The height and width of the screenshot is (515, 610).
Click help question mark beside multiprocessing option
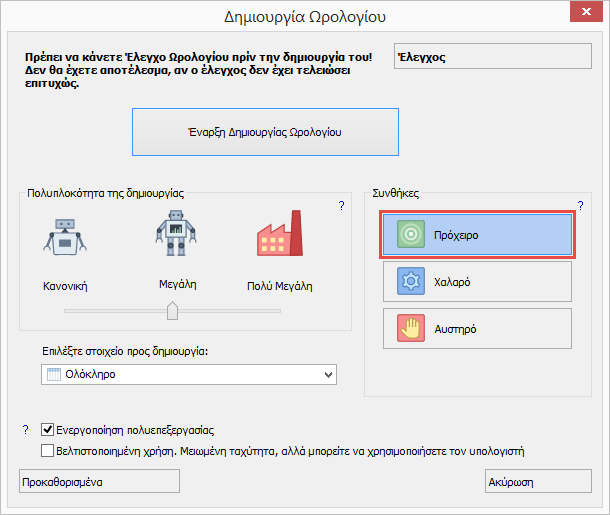26,430
